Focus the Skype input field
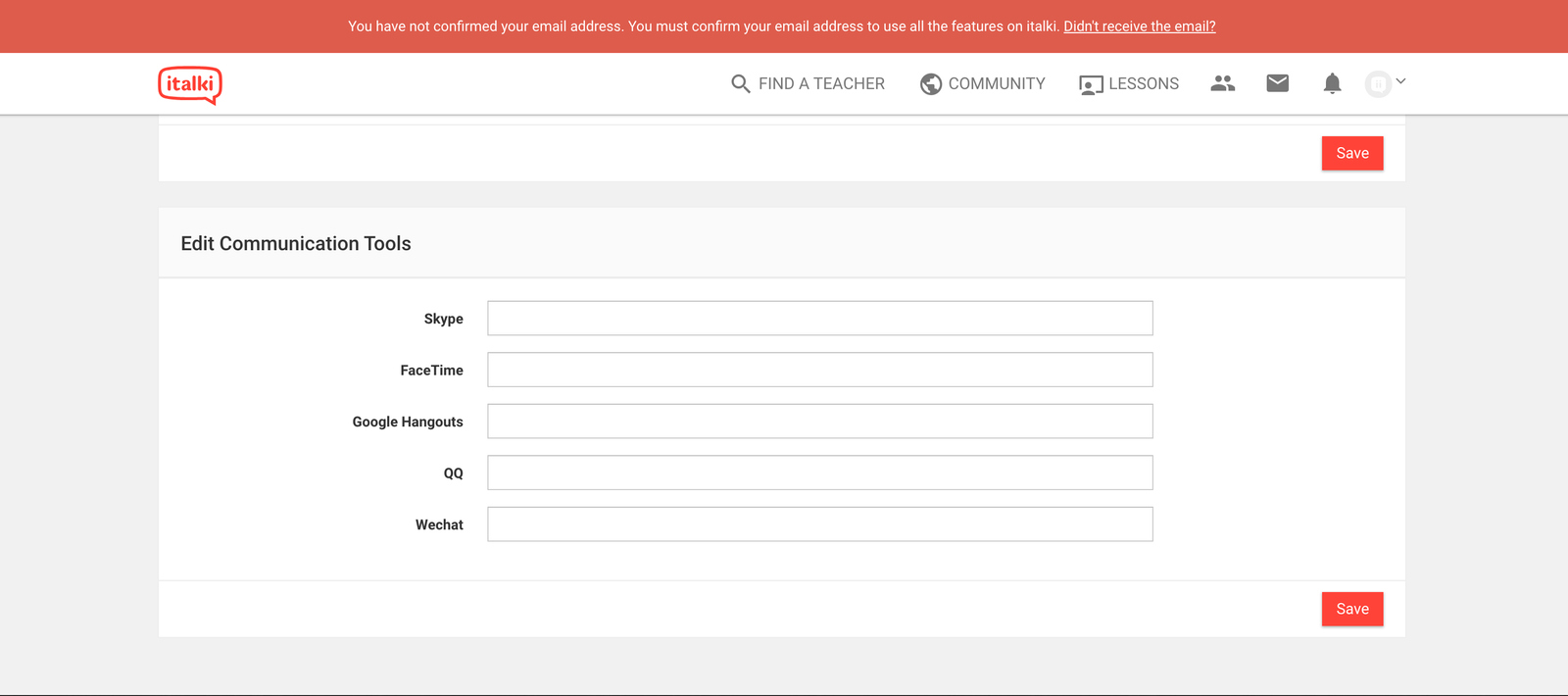Viewport: 1568px width, 696px height. [x=819, y=319]
